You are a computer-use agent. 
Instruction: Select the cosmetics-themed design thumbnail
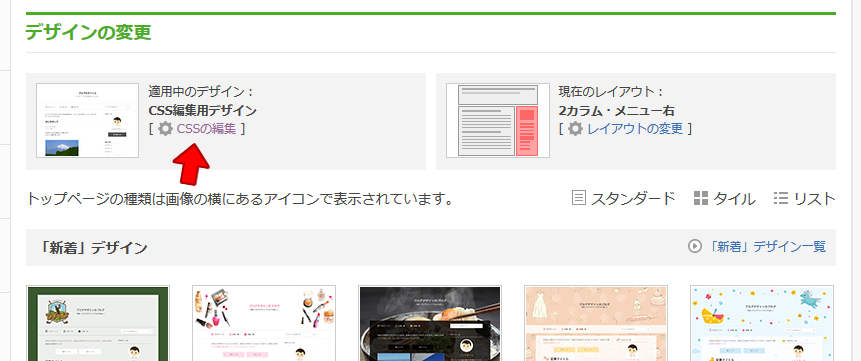coord(264,323)
